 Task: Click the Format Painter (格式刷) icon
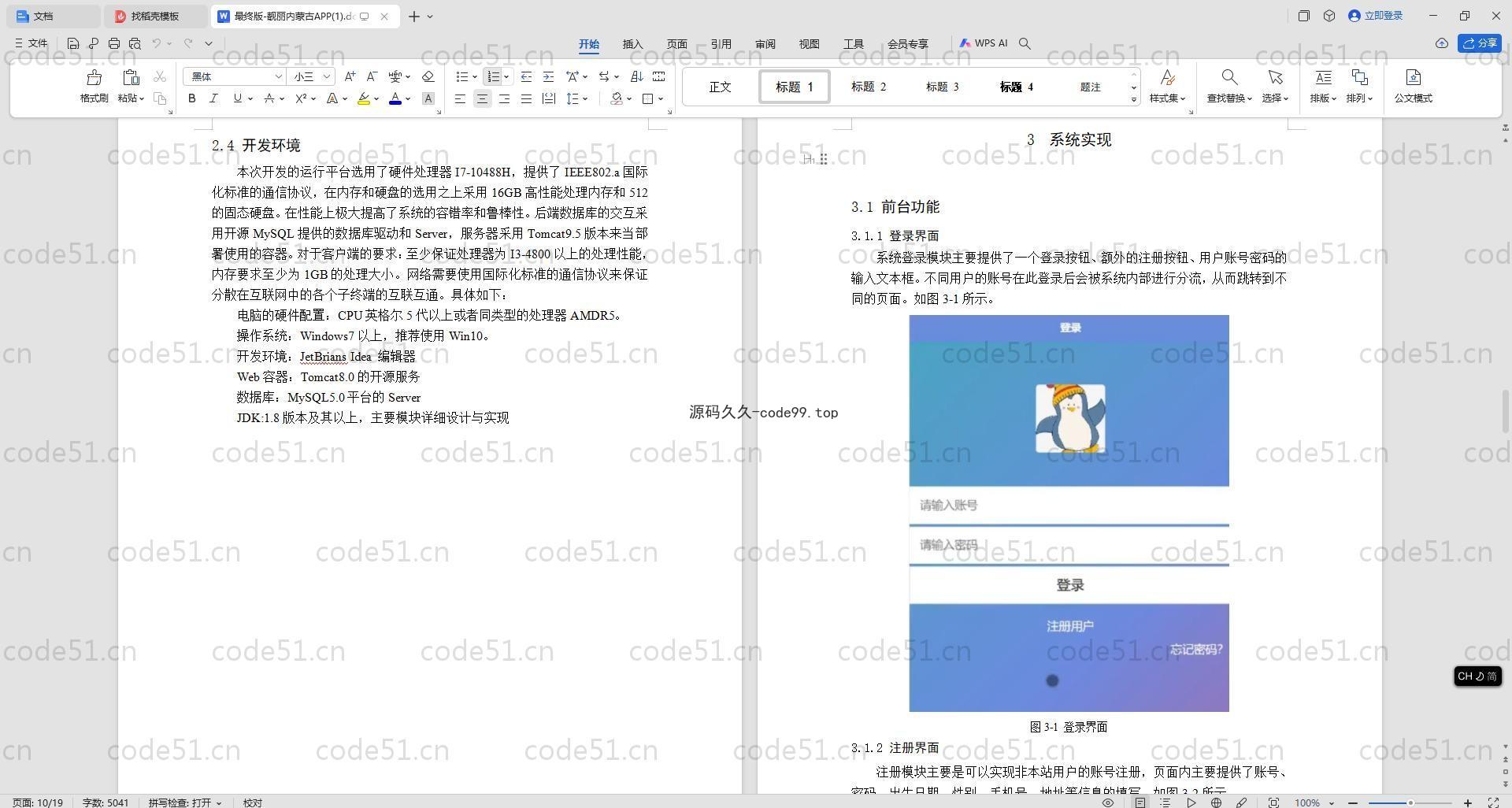pos(94,77)
